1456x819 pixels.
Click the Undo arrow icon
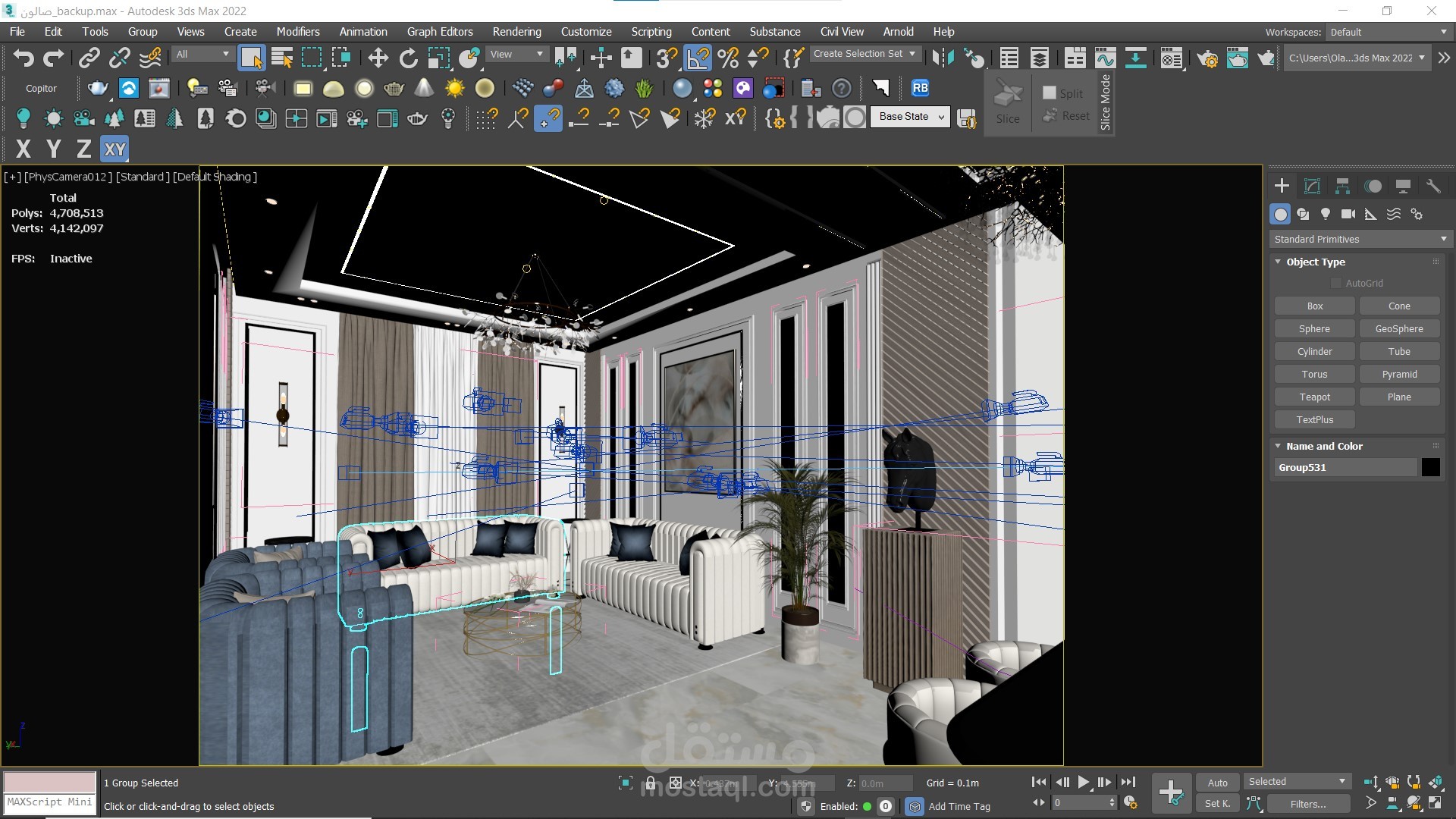pyautogui.click(x=24, y=58)
